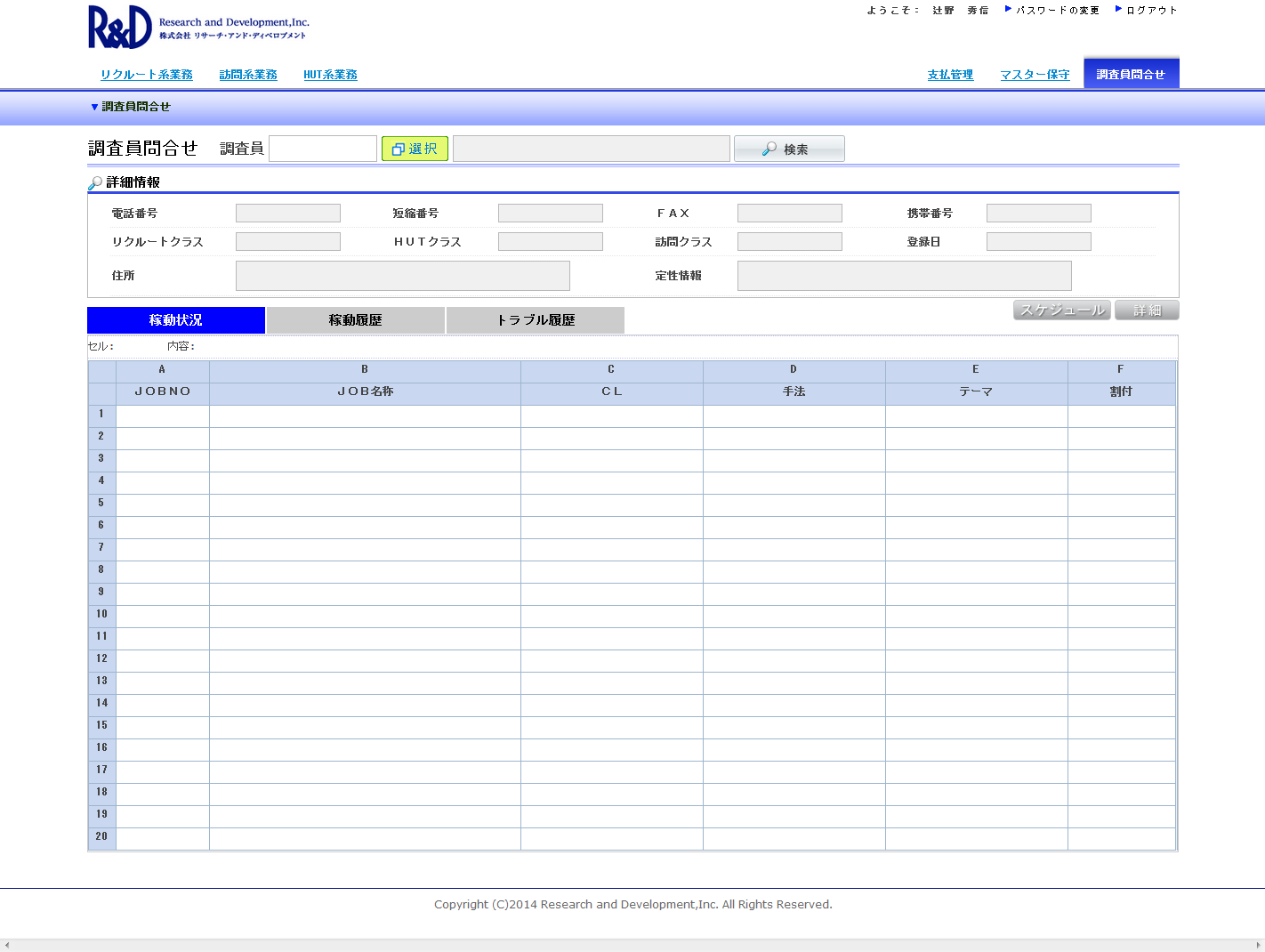Image resolution: width=1265 pixels, height=952 pixels.
Task: Select row 1 header in the grid
Action: 101,415
